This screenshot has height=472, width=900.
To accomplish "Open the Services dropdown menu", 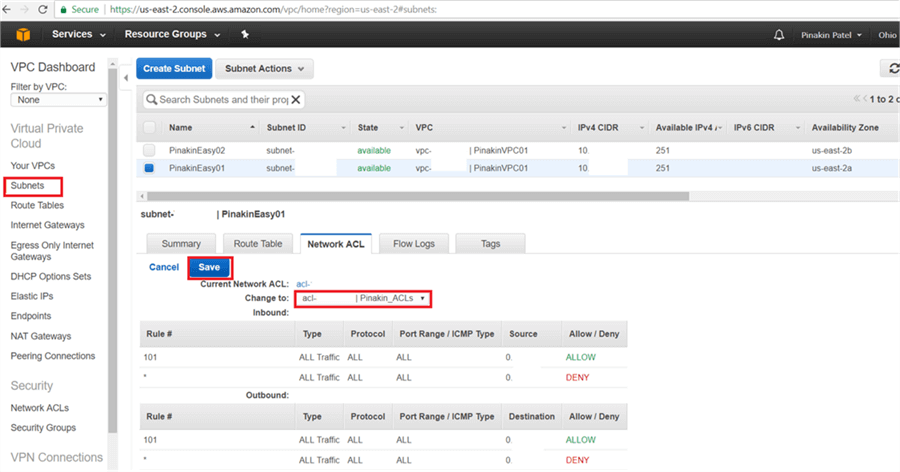I will click(x=79, y=34).
